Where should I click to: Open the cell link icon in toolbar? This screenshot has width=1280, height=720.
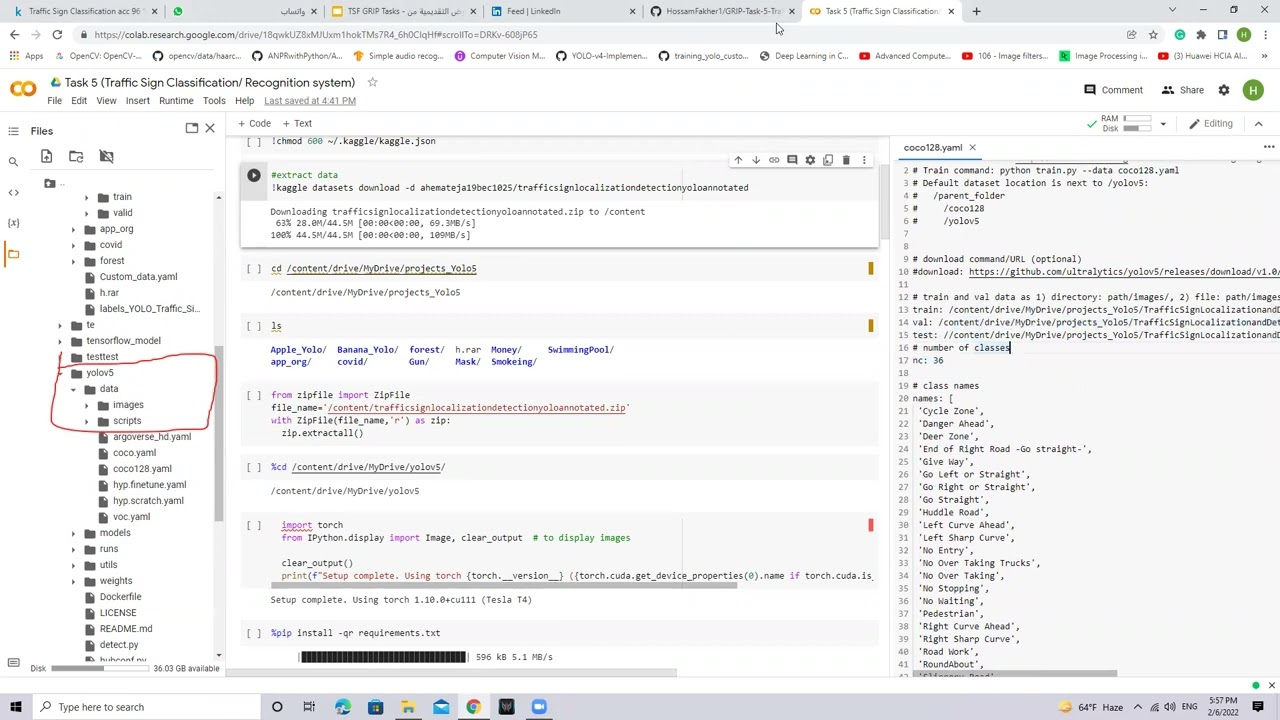[774, 160]
